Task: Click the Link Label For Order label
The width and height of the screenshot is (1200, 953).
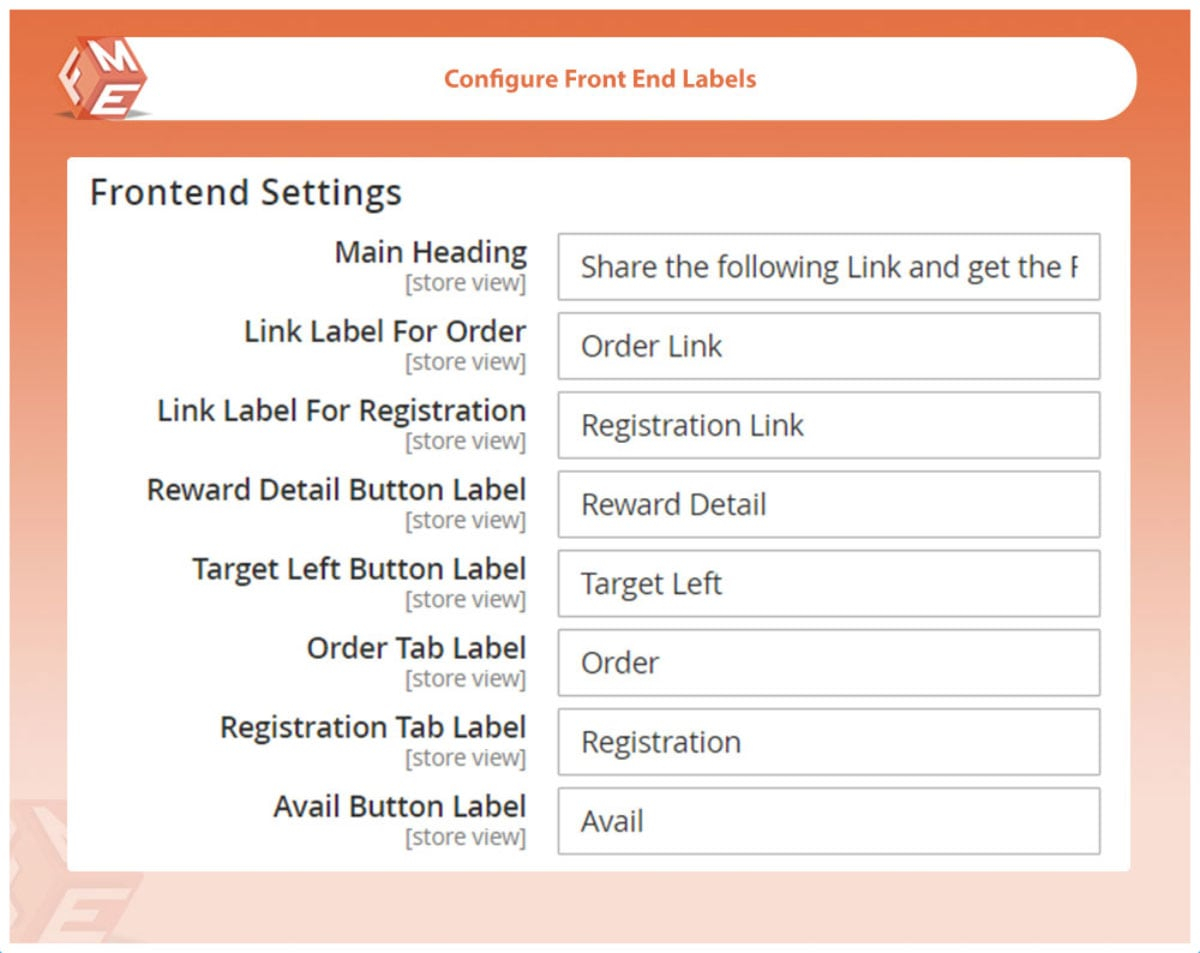Action: [x=385, y=331]
